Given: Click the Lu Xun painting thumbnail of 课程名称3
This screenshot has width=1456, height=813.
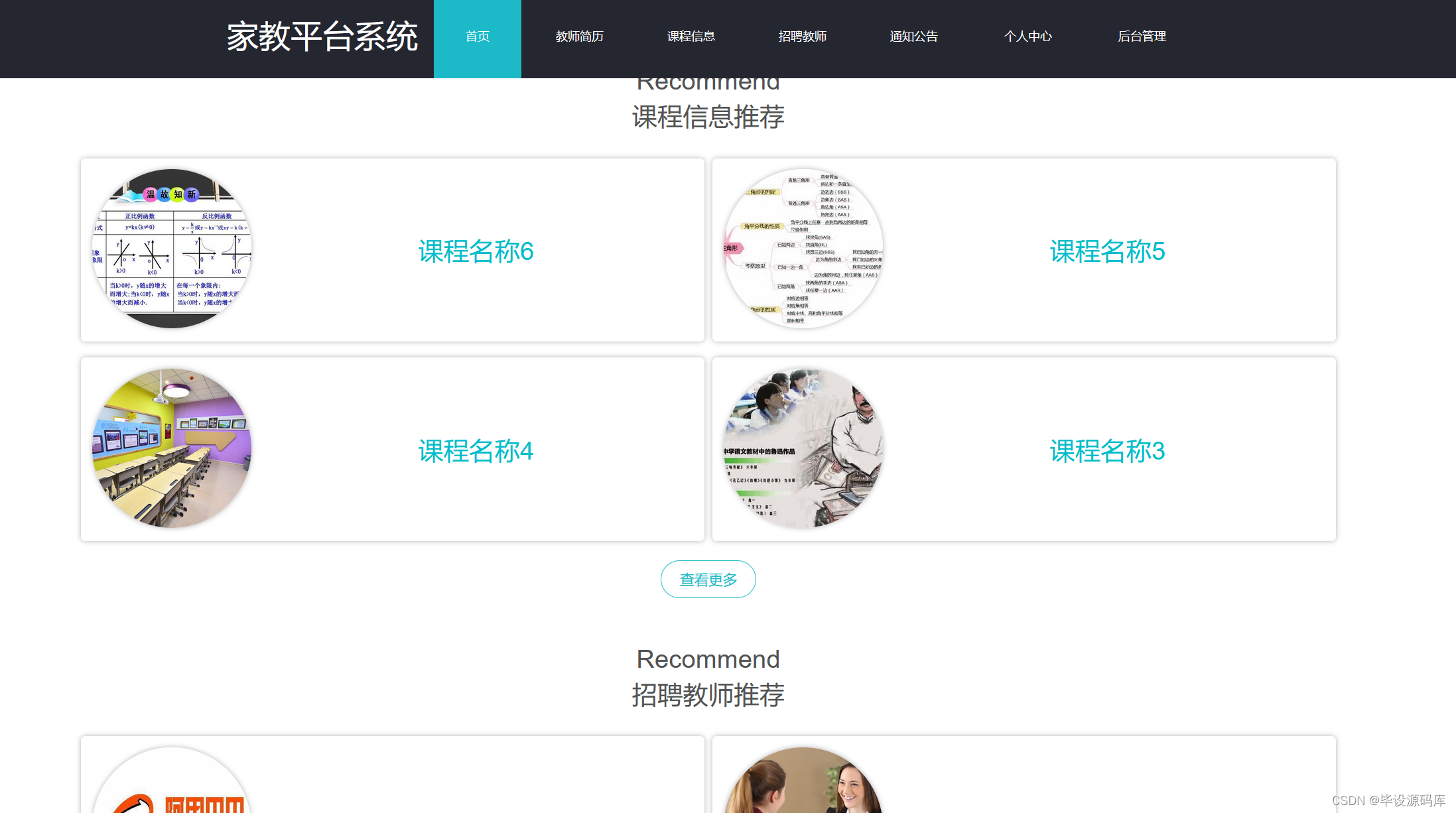Looking at the screenshot, I should [x=803, y=448].
